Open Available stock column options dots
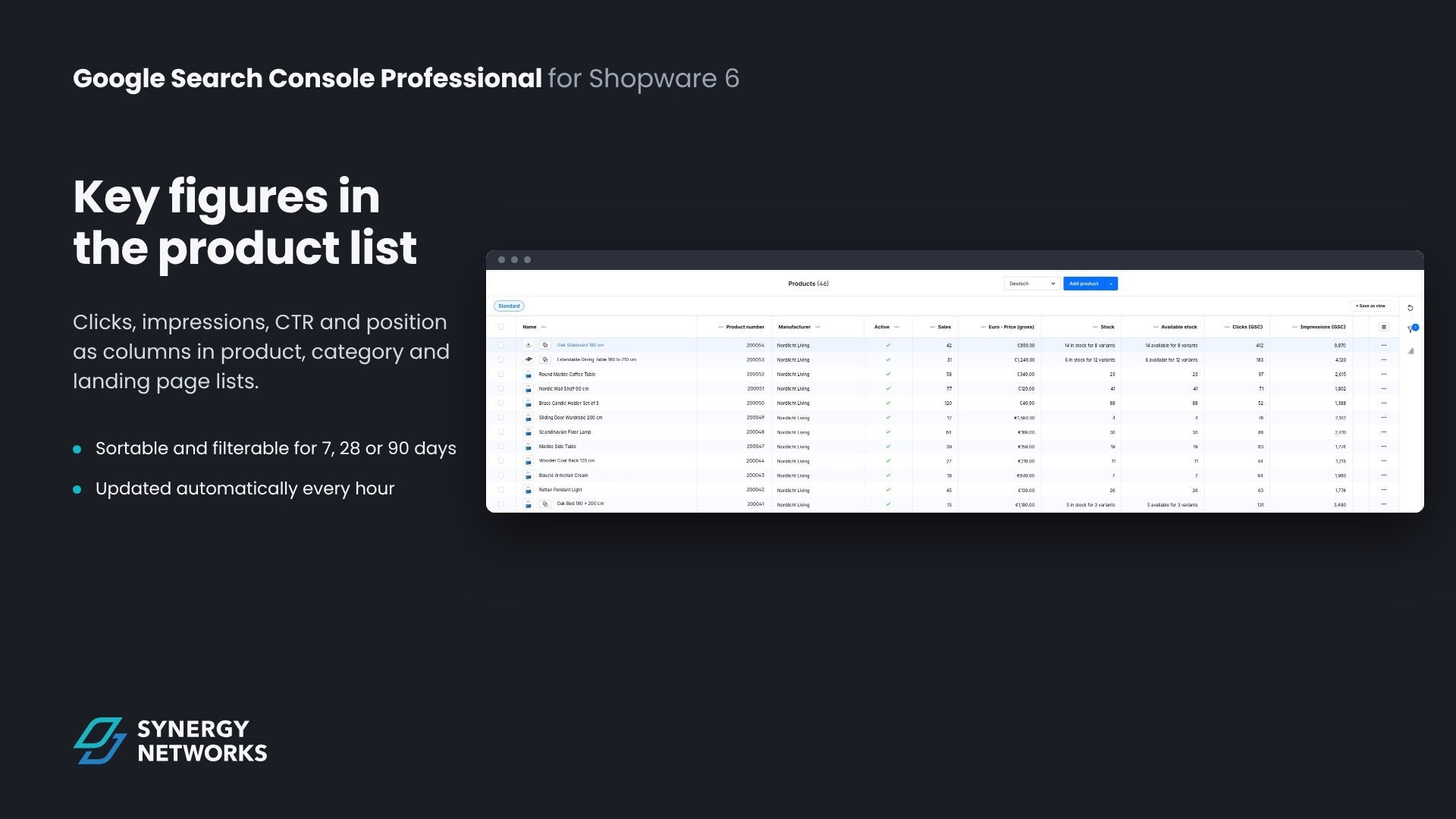The width and height of the screenshot is (1456, 819). point(1156,327)
